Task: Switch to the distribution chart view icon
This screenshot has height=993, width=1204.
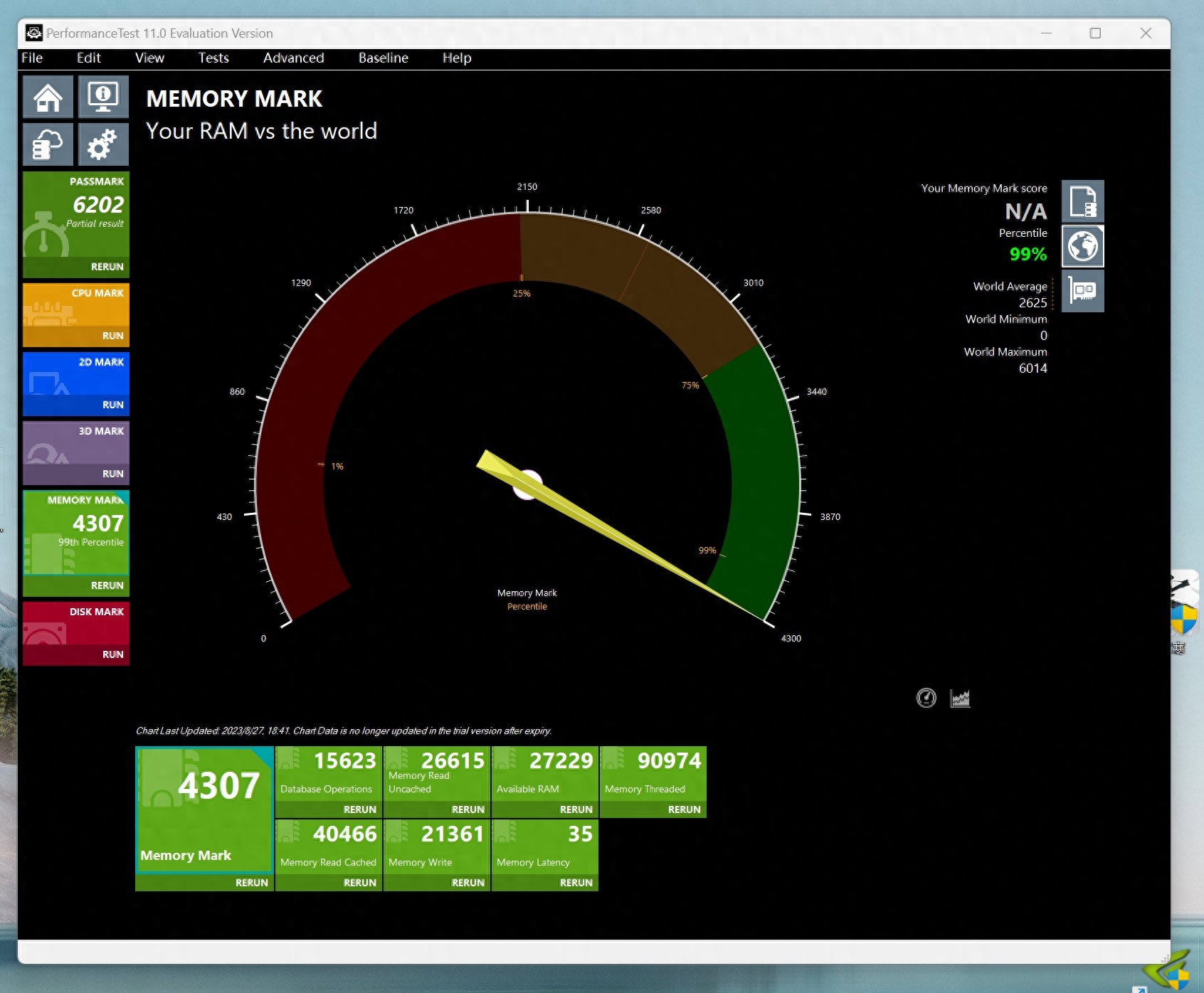Action: (960, 699)
